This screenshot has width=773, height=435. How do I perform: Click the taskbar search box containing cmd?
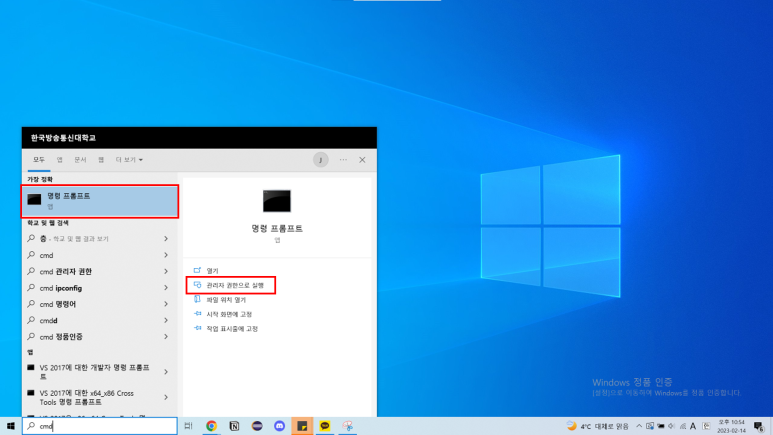pyautogui.click(x=100, y=426)
